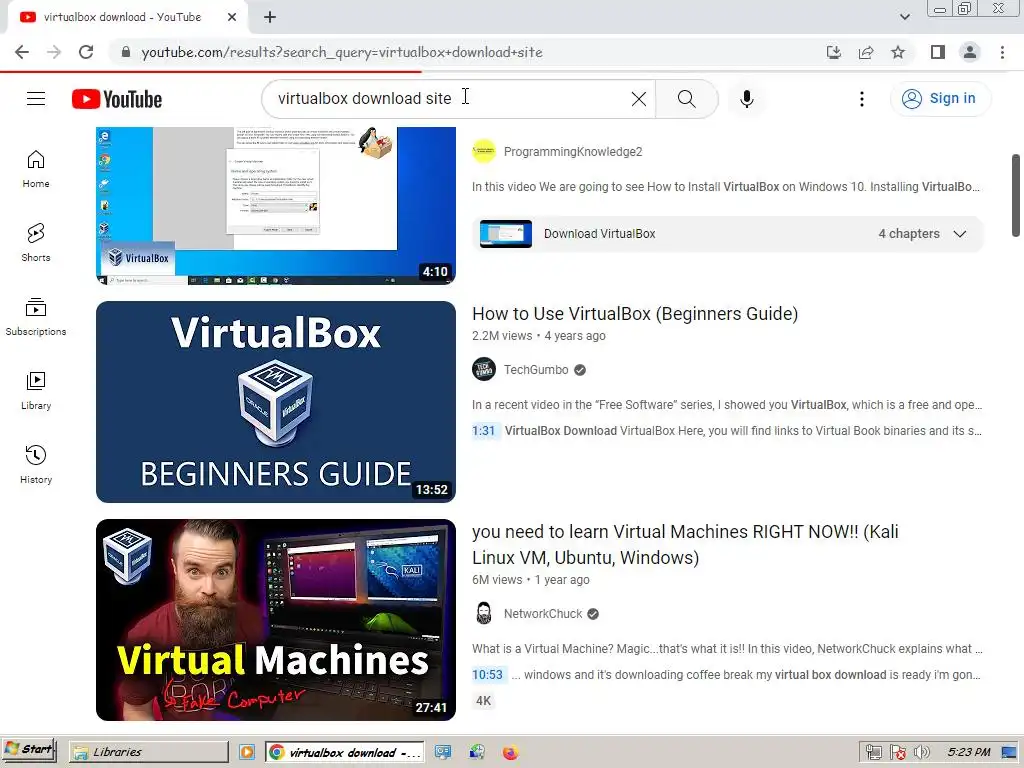This screenshot has width=1024, height=768.
Task: Click the 4K badge
Action: coord(483,701)
